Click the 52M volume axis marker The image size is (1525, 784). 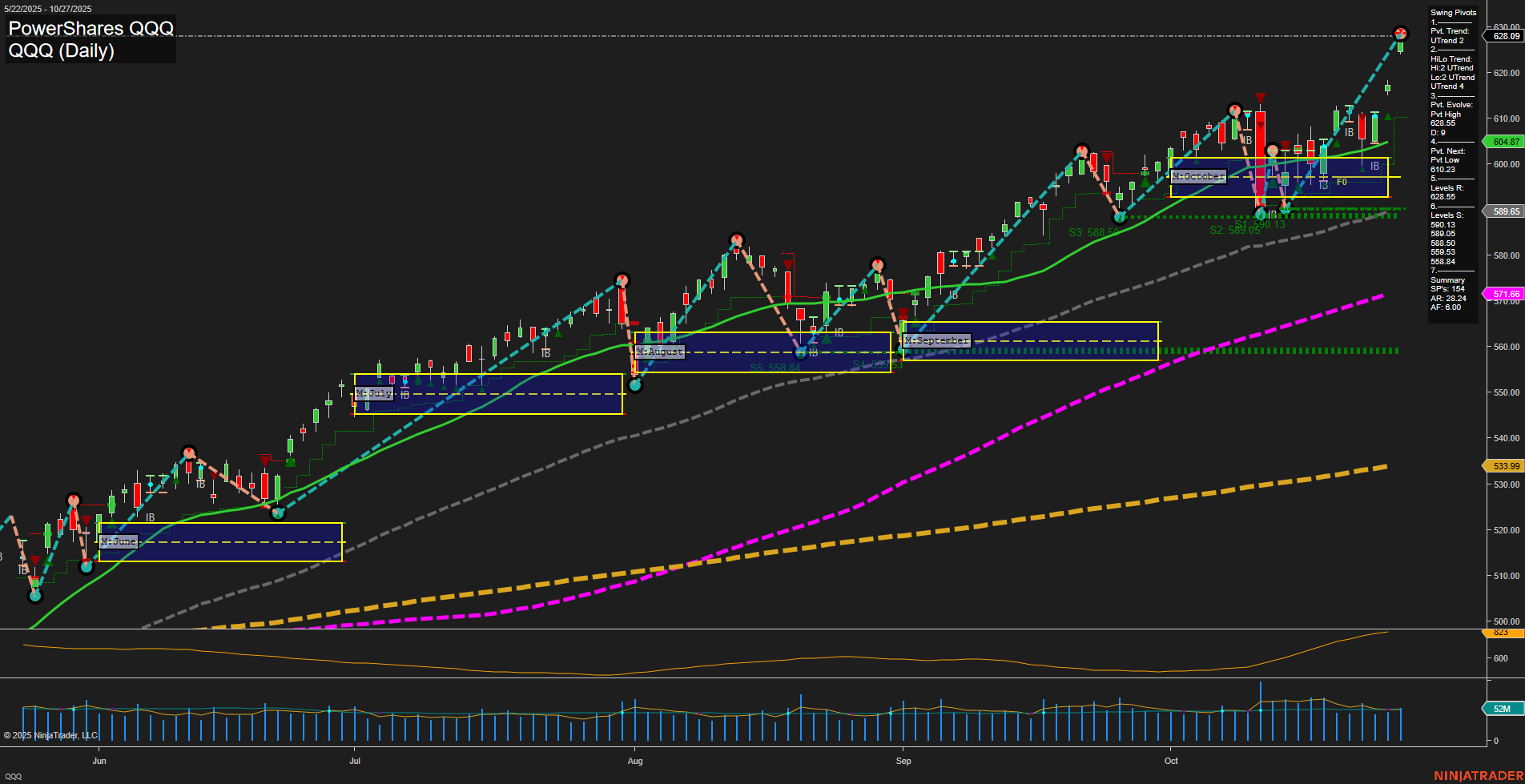1502,709
